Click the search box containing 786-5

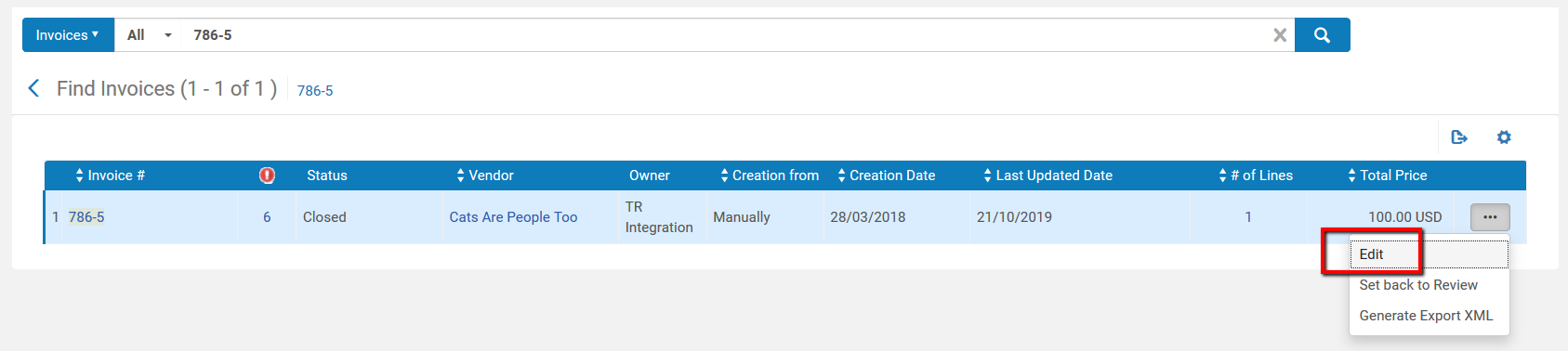coord(725,35)
